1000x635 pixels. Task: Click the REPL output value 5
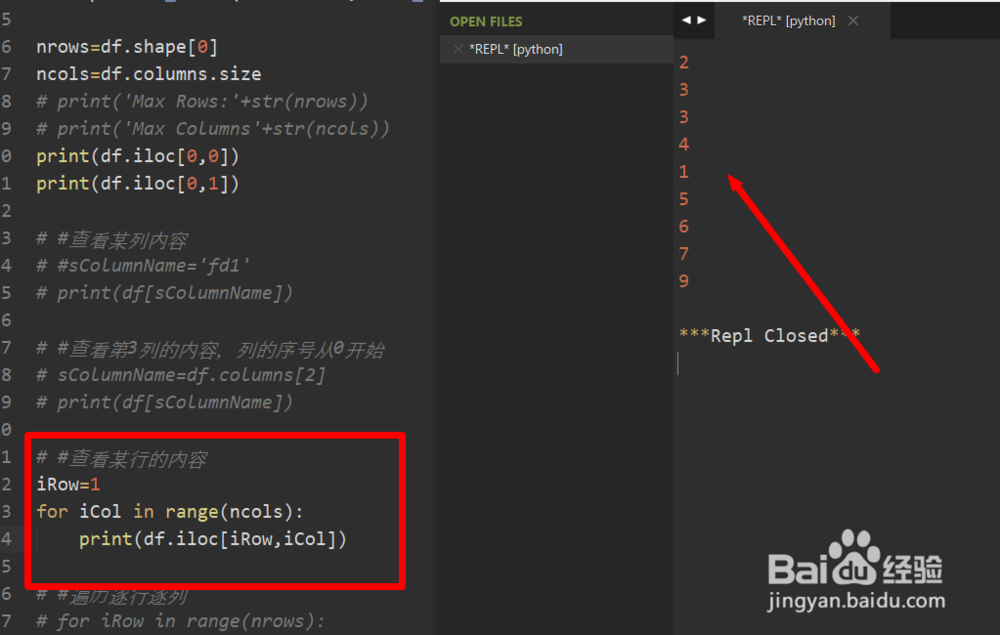pos(684,200)
